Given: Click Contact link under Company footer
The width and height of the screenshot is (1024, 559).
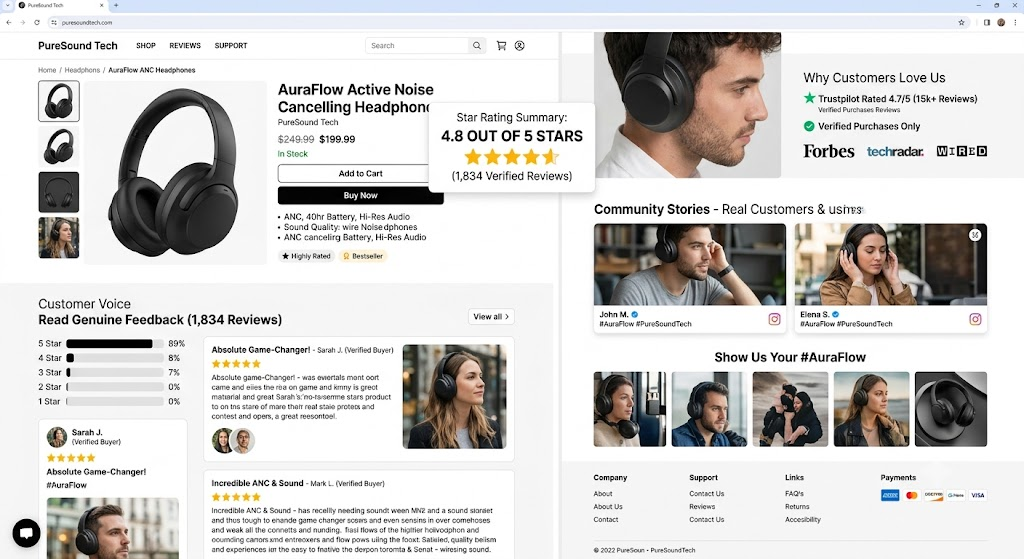Looking at the screenshot, I should [605, 520].
